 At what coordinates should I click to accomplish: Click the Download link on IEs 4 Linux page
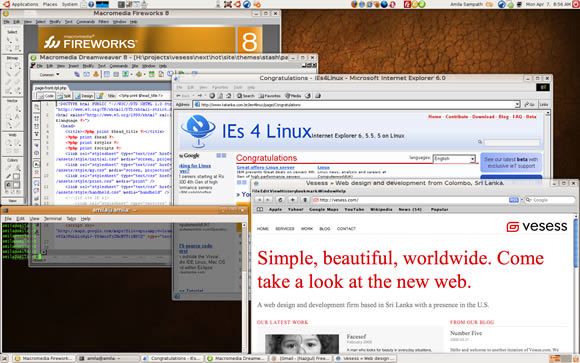pyautogui.click(x=483, y=117)
